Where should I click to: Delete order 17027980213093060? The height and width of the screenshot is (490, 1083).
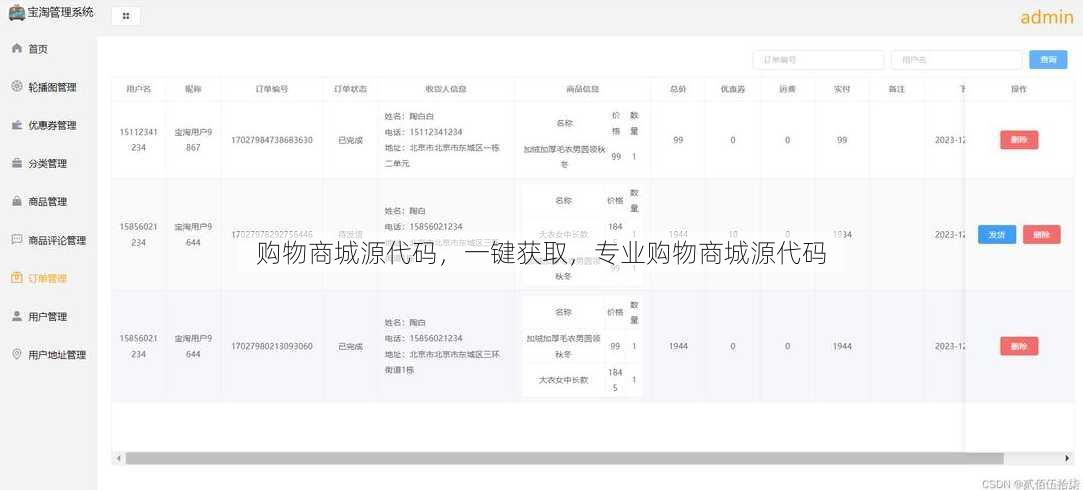pyautogui.click(x=1019, y=346)
